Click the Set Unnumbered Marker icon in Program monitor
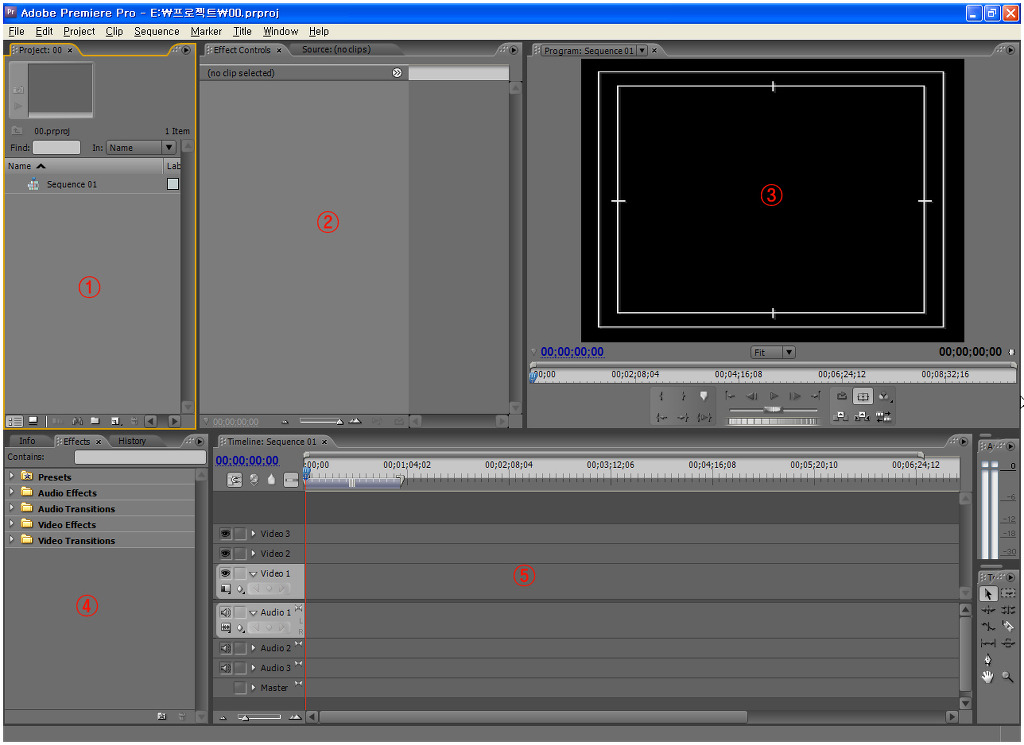This screenshot has height=745, width=1024. pyautogui.click(x=703, y=397)
